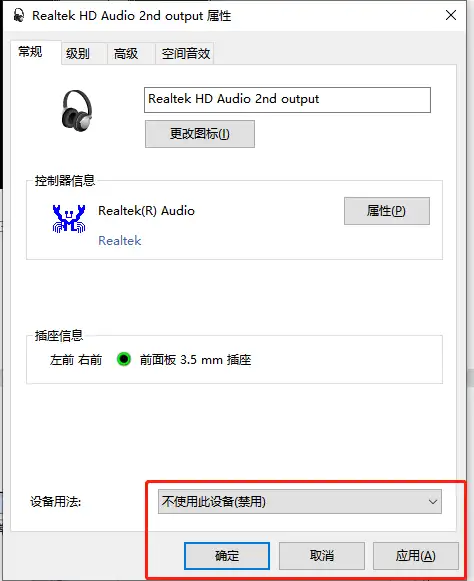This screenshot has width=474, height=581.
Task: Click the device name text field
Action: pos(287,100)
